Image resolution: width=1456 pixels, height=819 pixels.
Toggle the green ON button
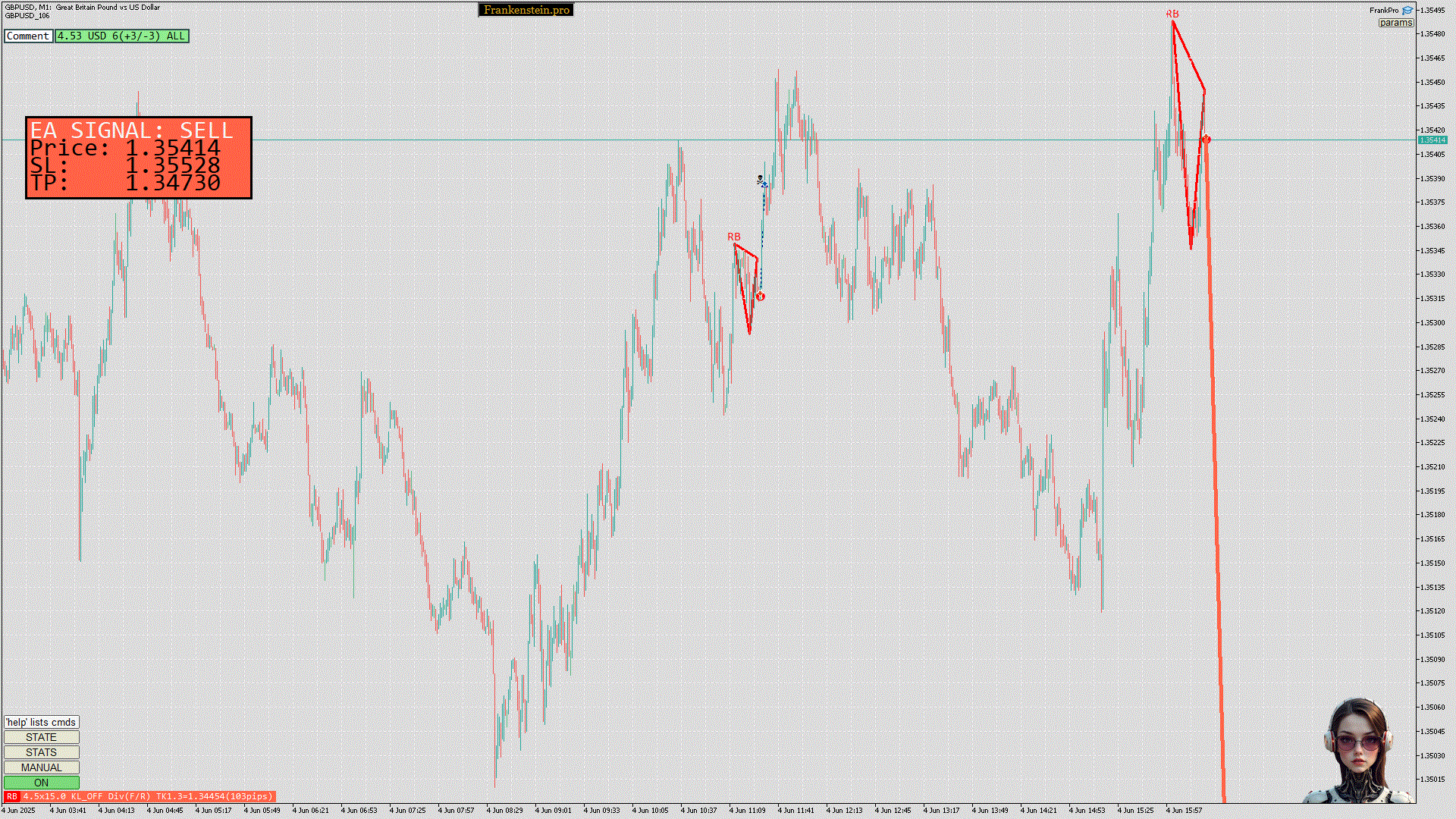(x=41, y=783)
